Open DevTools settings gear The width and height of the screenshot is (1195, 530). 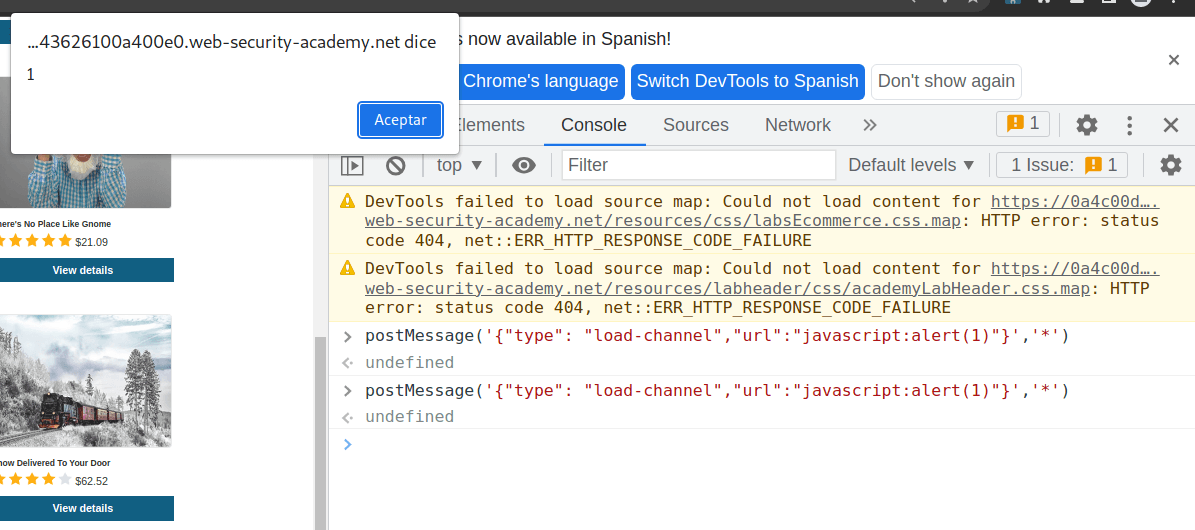(x=1086, y=125)
